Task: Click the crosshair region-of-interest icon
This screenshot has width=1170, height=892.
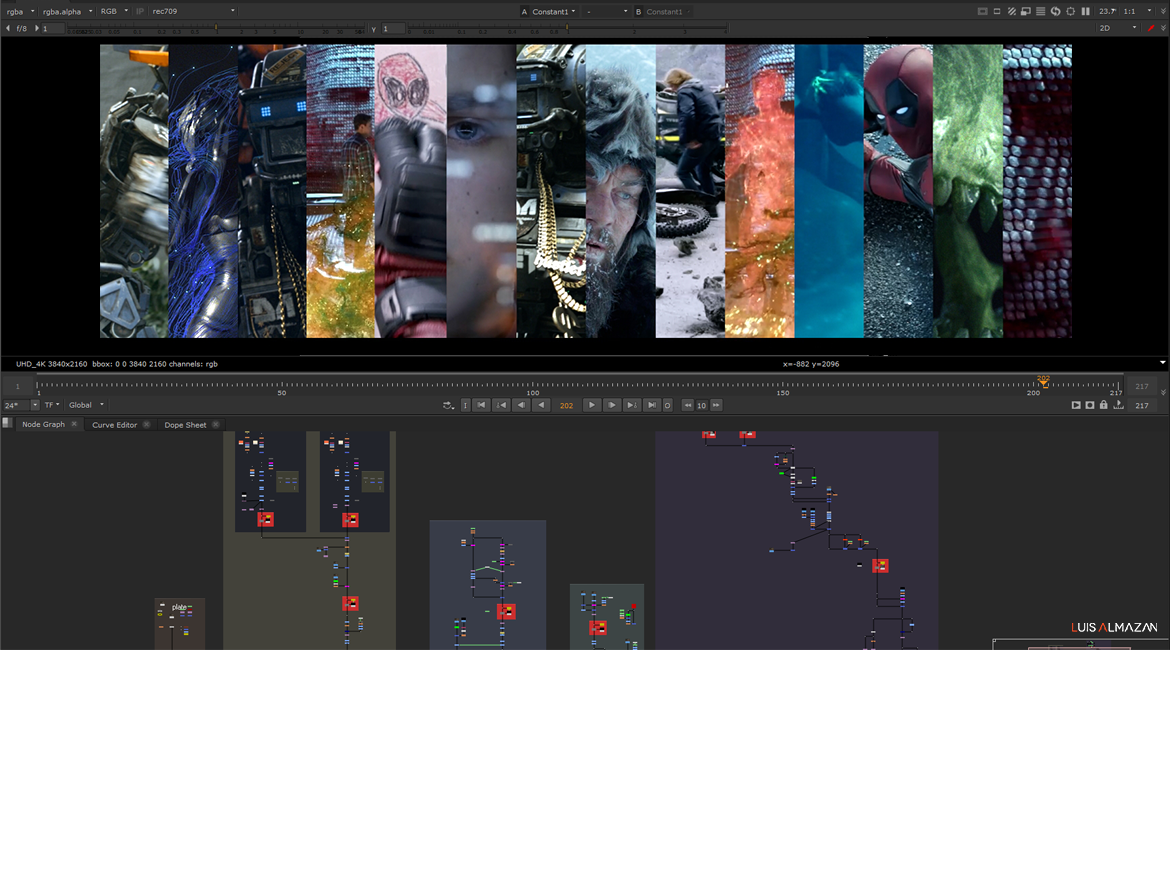Action: (x=1070, y=11)
